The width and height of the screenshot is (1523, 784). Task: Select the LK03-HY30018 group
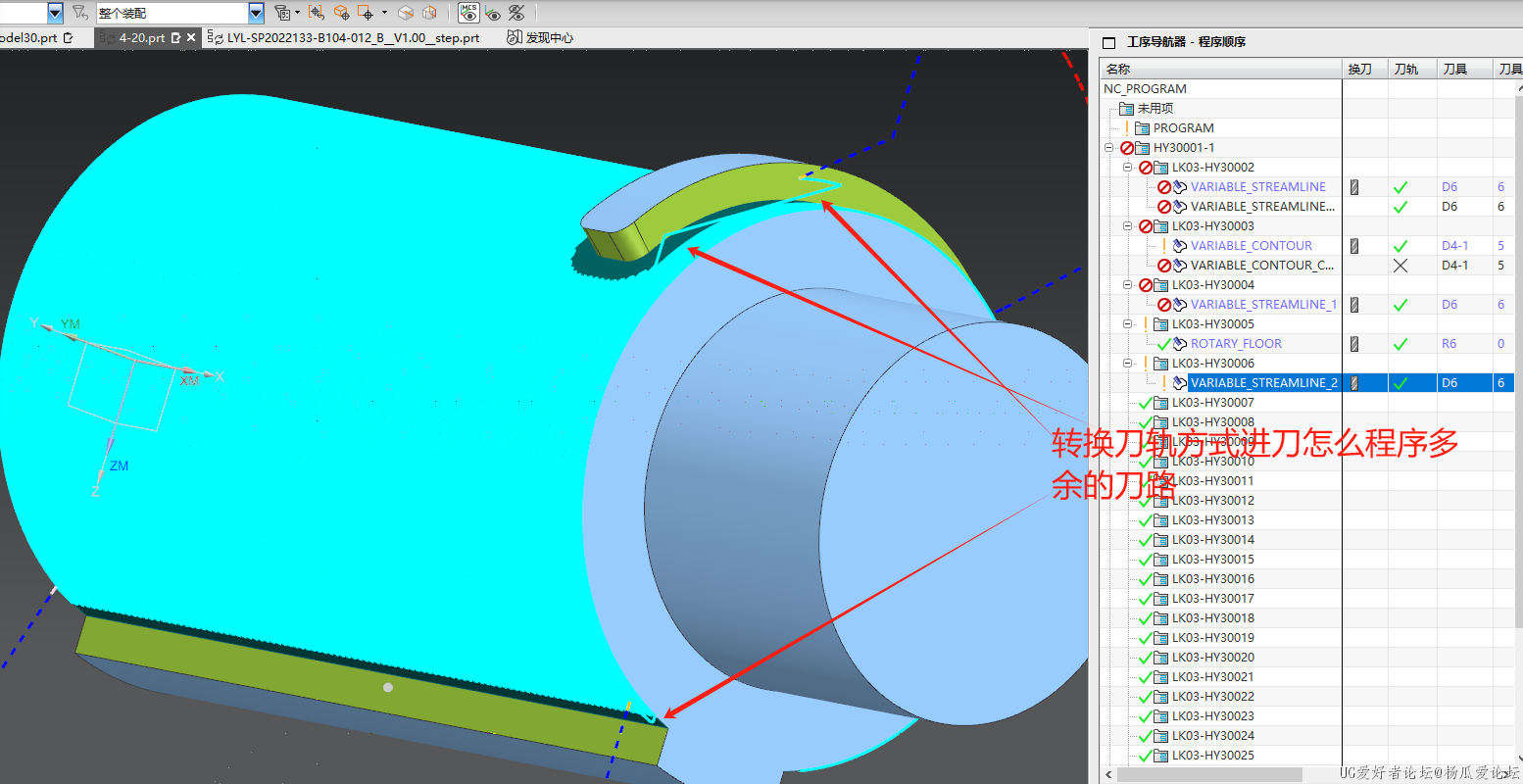(1212, 618)
